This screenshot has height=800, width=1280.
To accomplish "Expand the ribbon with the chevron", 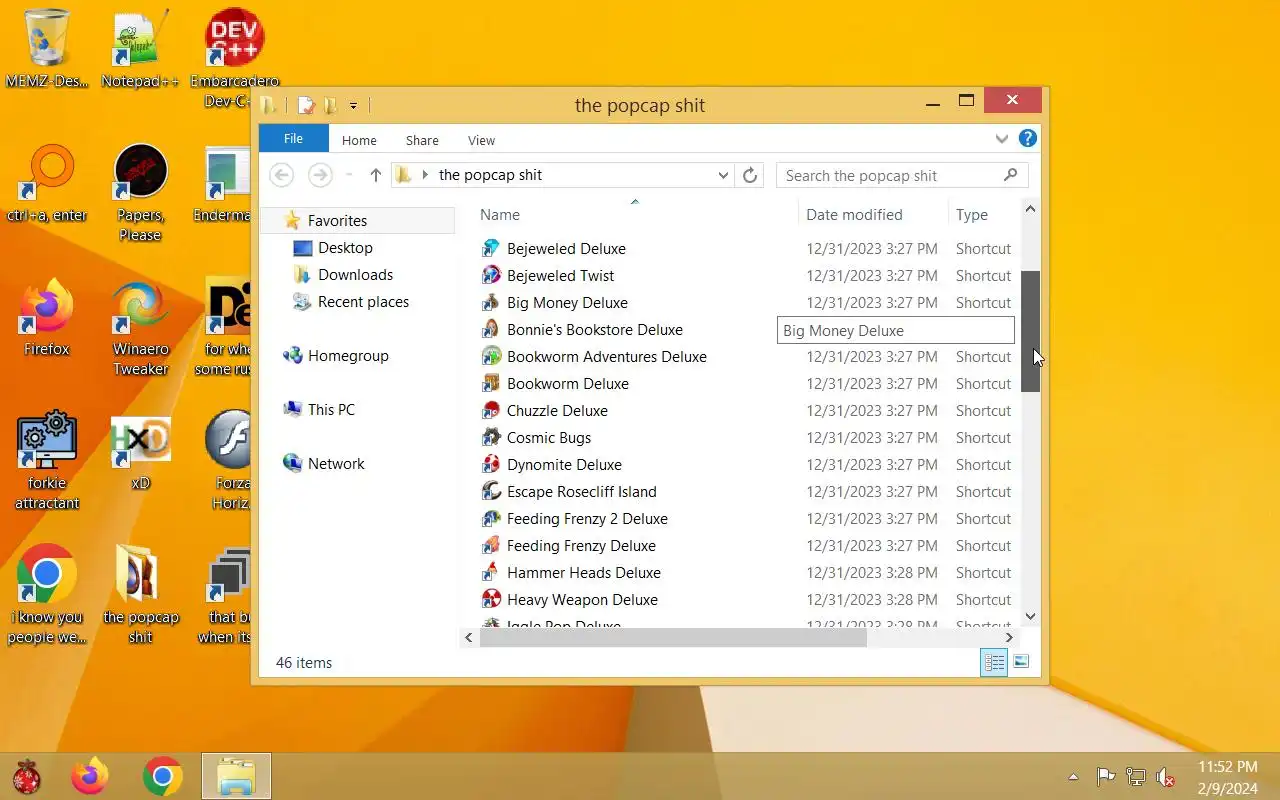I will [1001, 139].
